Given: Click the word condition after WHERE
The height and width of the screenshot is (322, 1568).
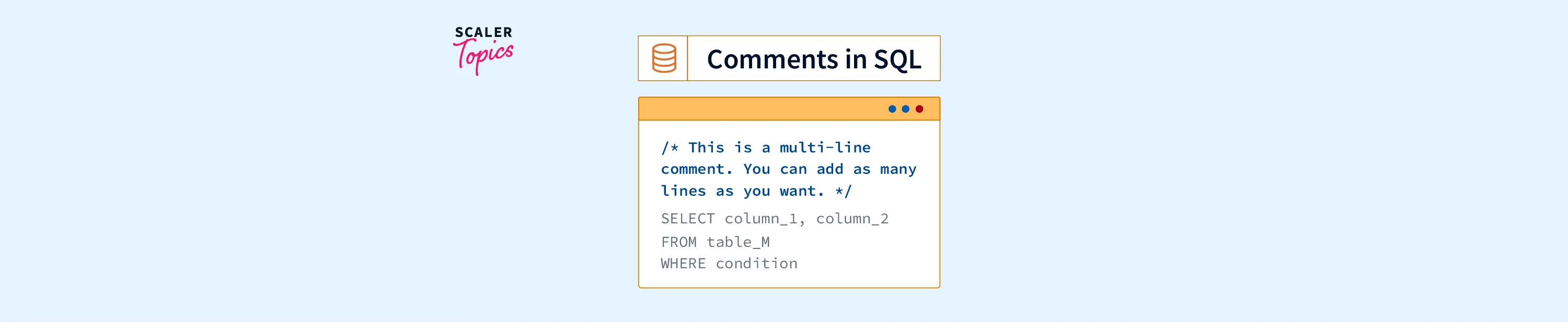Looking at the screenshot, I should point(757,264).
